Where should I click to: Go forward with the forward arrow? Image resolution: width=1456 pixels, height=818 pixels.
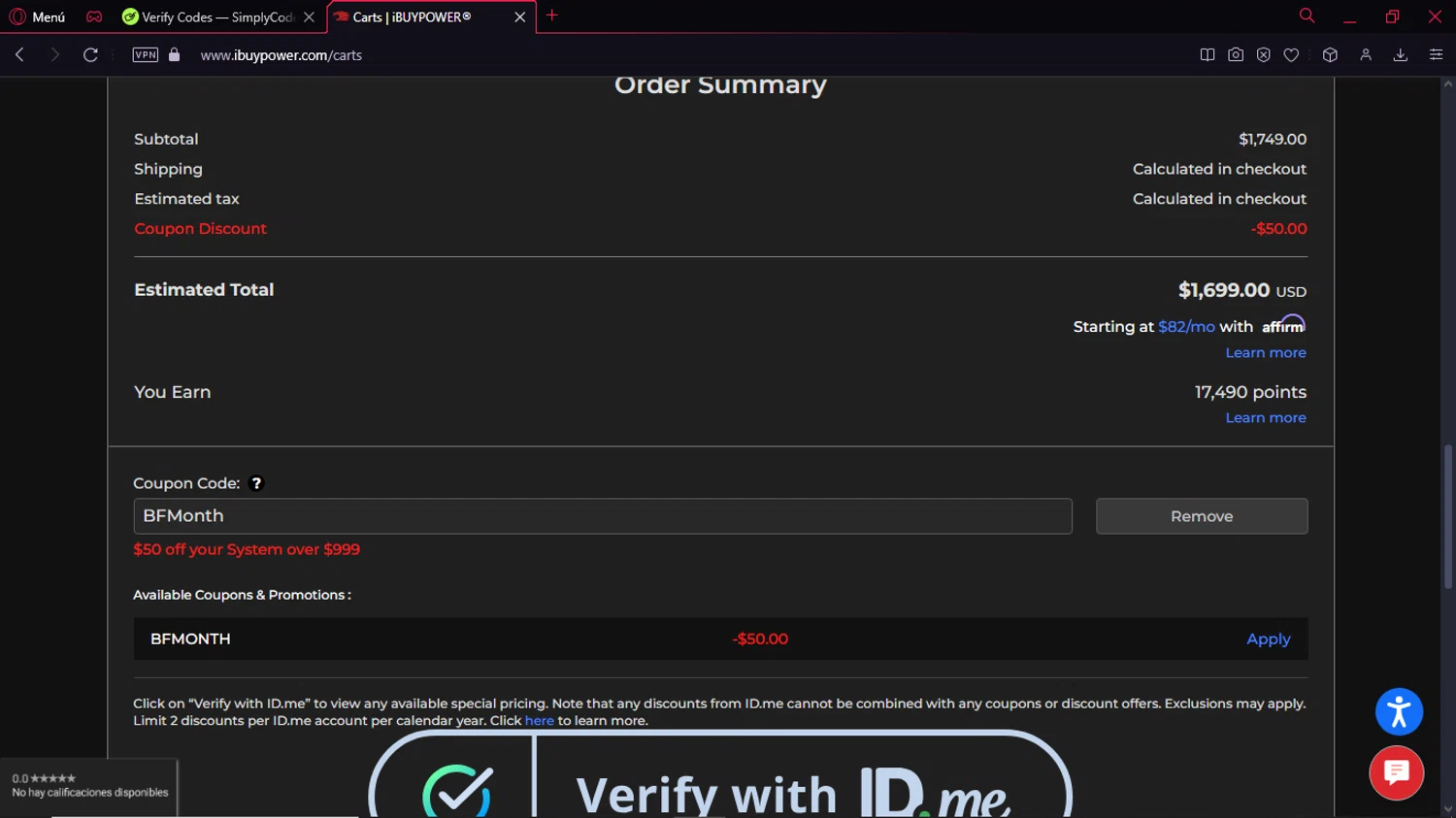[x=54, y=54]
